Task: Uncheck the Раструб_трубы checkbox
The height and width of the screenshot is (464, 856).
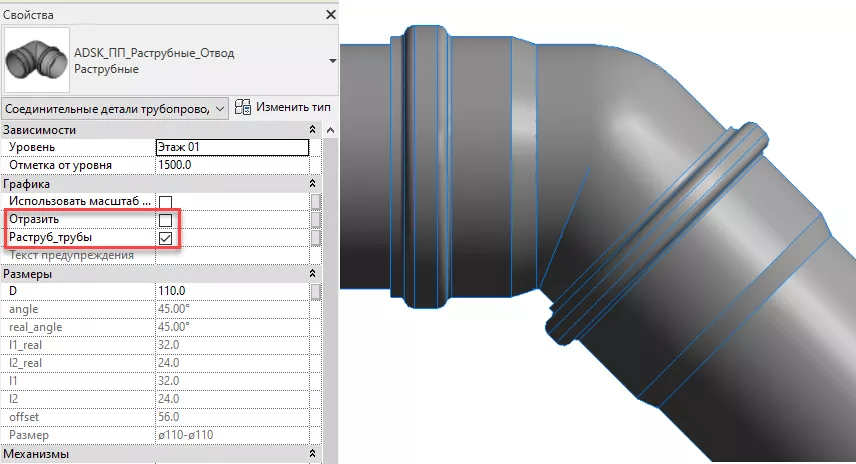Action: (166, 238)
